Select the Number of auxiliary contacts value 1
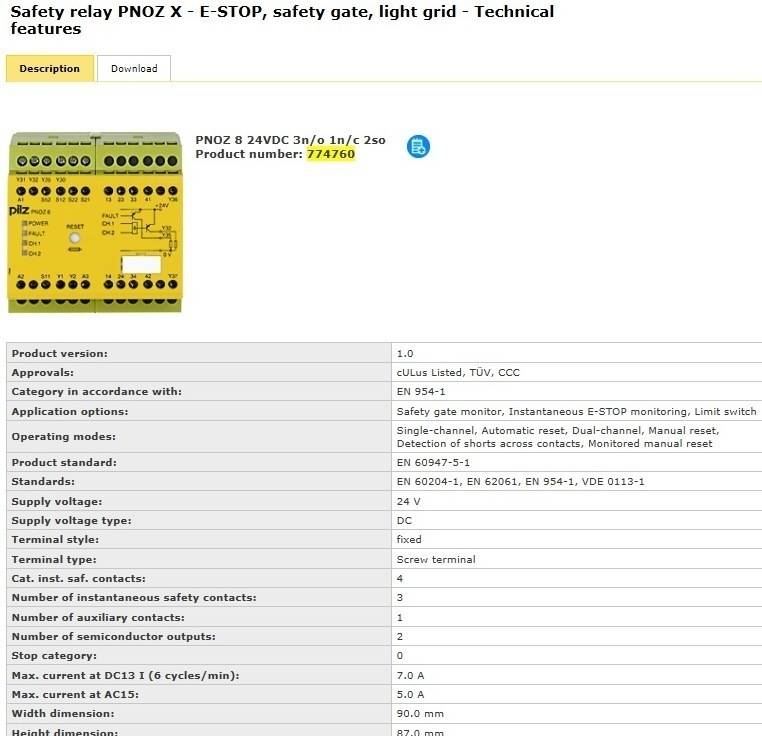The image size is (762, 736). pyautogui.click(x=399, y=617)
